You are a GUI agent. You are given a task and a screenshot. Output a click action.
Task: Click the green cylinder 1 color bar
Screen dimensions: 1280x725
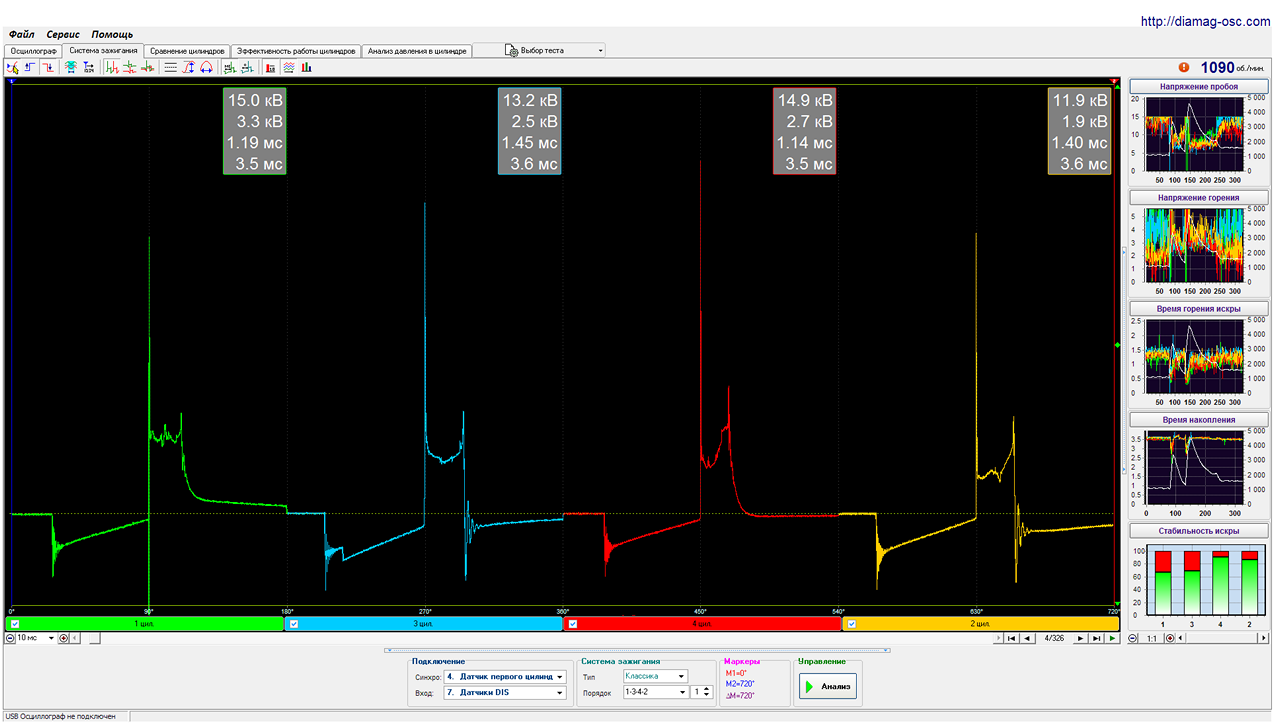tap(145, 623)
